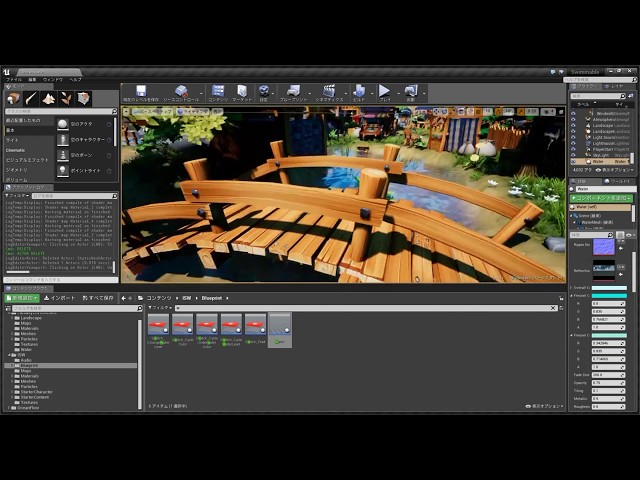Screen dimensions: 640x480
Task: Toggle visibility eye of Water actor
Action: coord(573,161)
